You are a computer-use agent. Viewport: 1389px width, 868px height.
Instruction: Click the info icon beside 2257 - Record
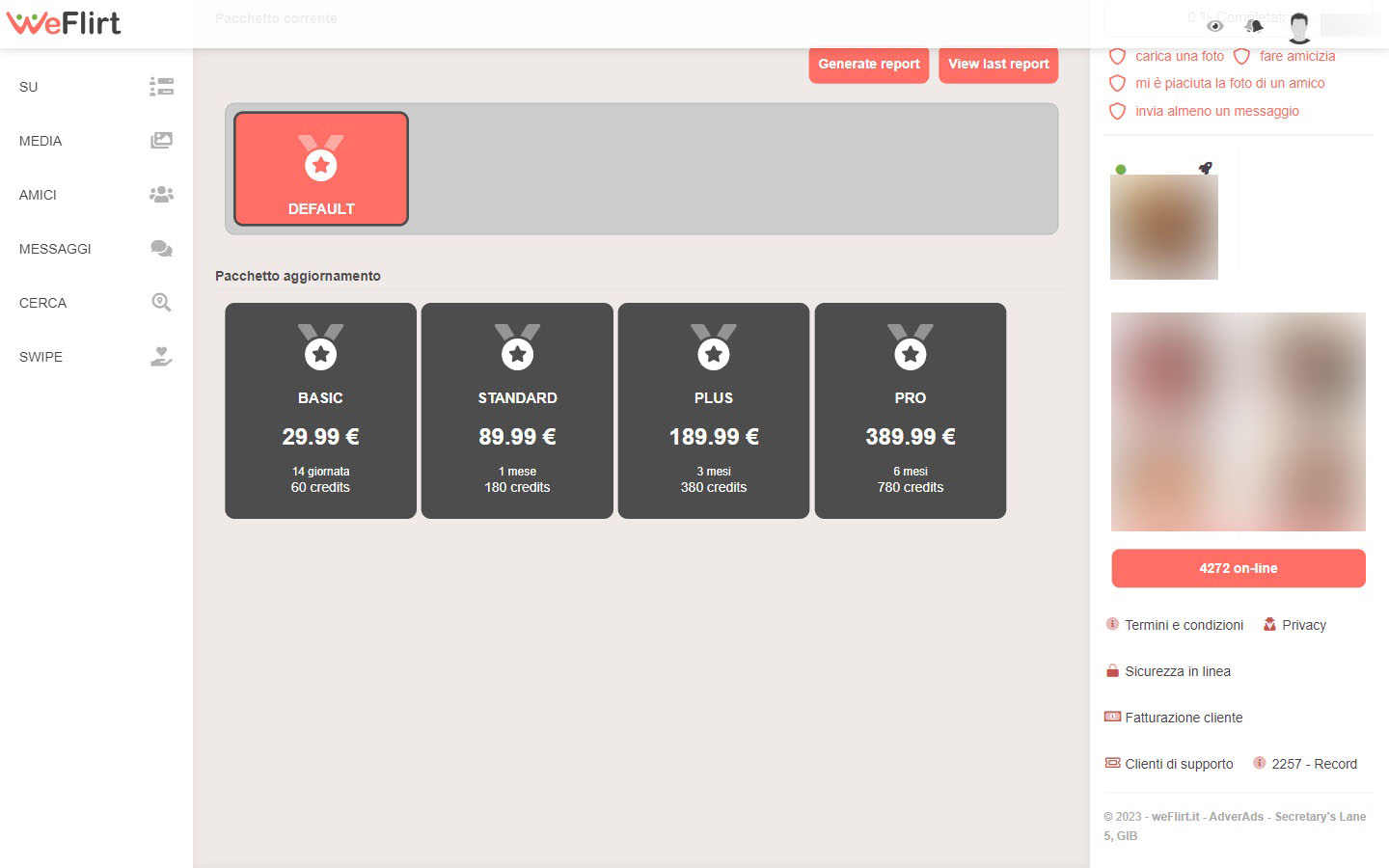1259,763
